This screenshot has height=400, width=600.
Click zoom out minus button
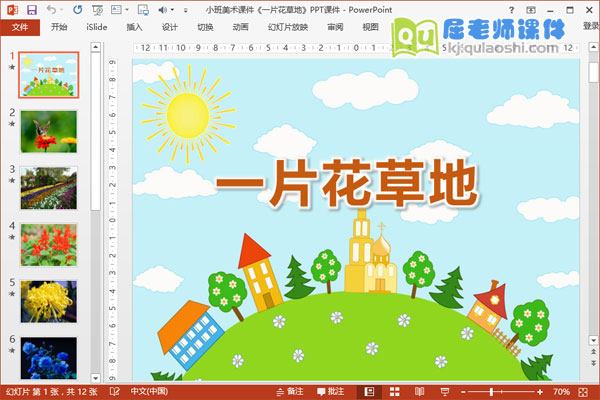point(463,392)
